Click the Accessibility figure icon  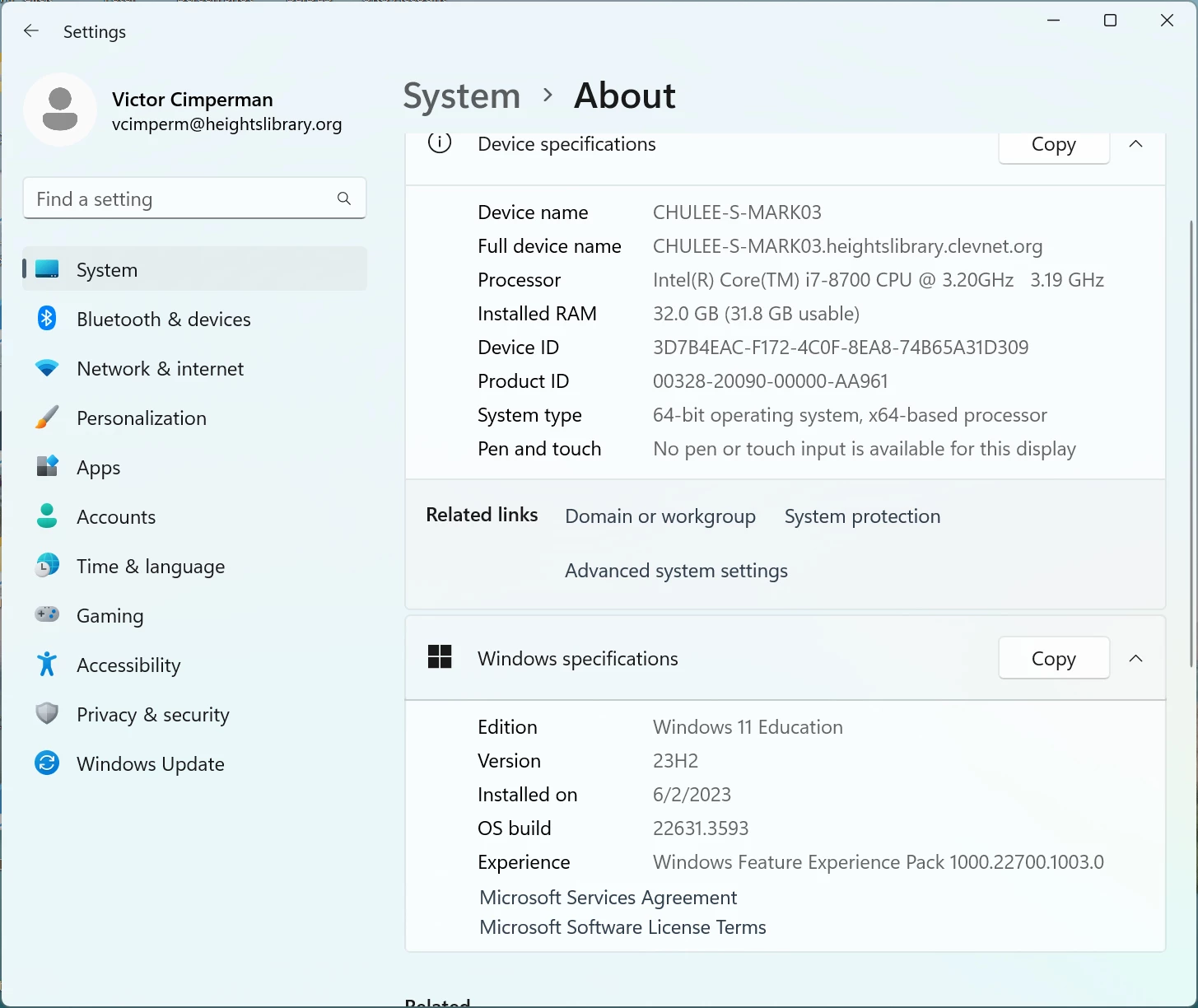[x=47, y=664]
